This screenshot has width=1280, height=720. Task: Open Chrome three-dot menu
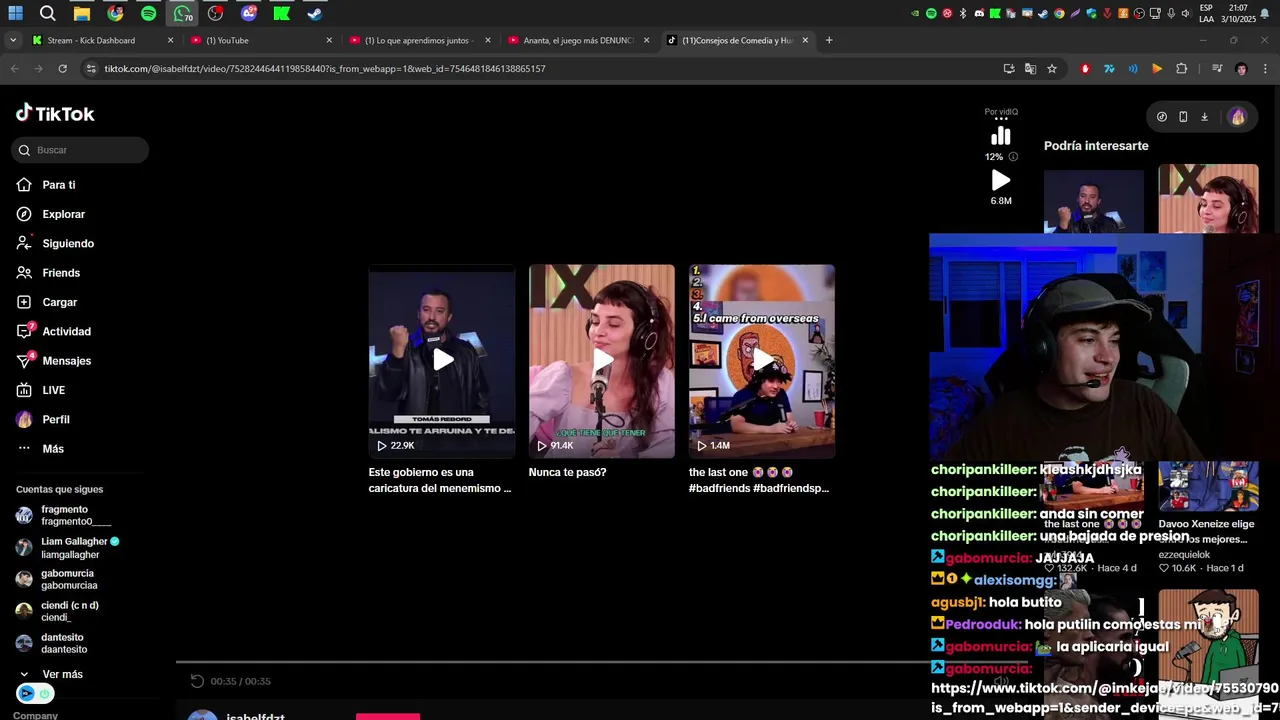click(x=1266, y=69)
